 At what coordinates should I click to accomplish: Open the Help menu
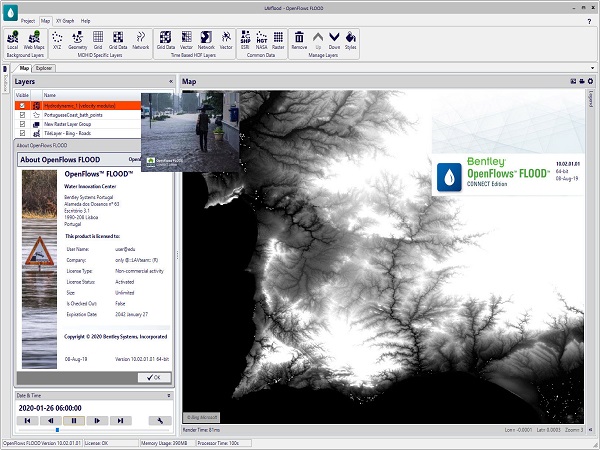pyautogui.click(x=85, y=21)
